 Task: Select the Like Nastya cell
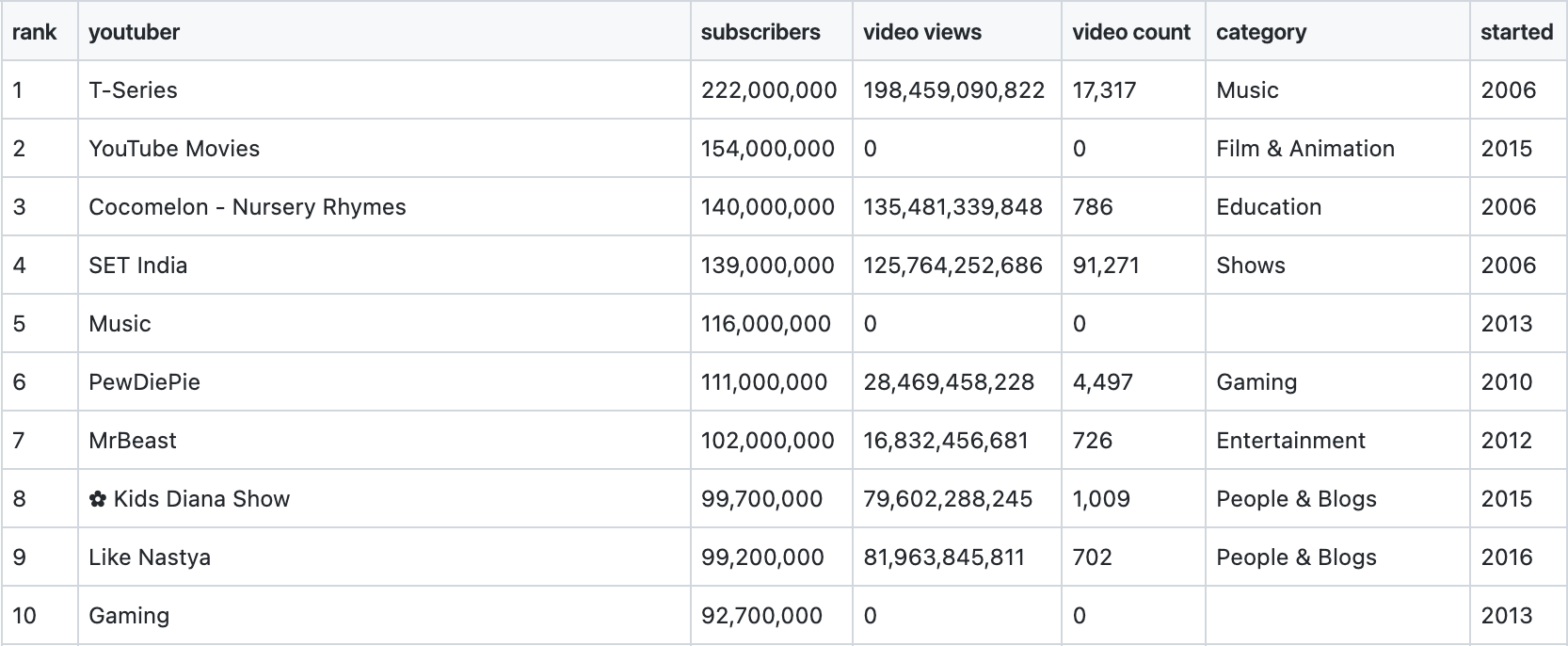point(384,557)
